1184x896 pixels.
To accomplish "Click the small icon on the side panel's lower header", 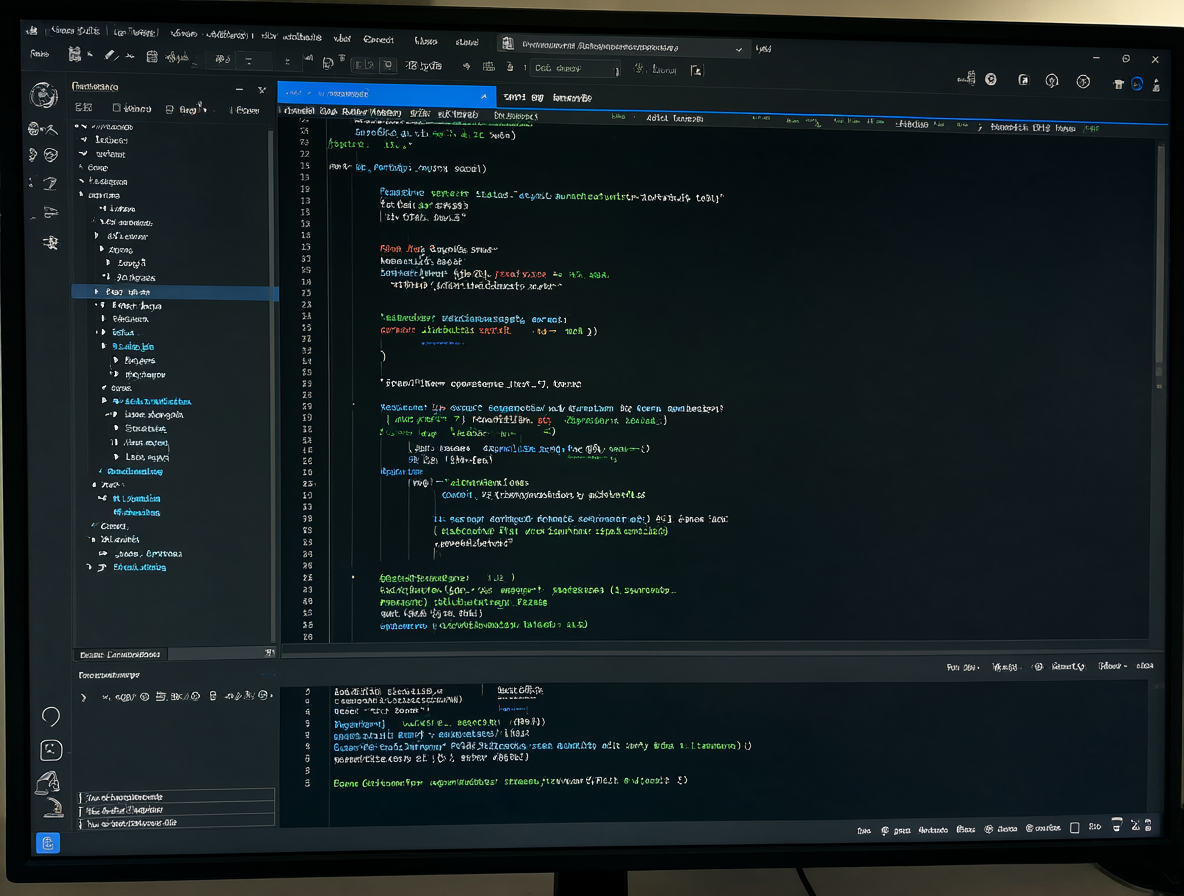I will (x=270, y=652).
